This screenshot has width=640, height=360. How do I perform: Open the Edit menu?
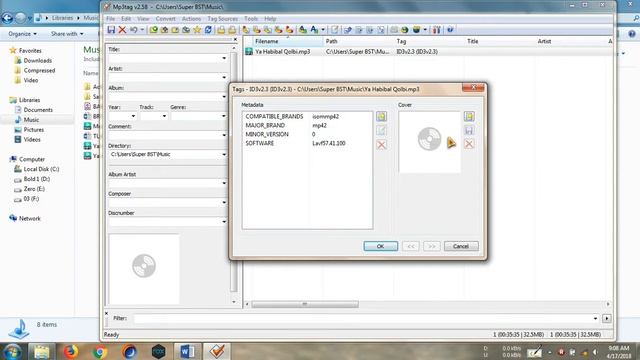point(126,19)
